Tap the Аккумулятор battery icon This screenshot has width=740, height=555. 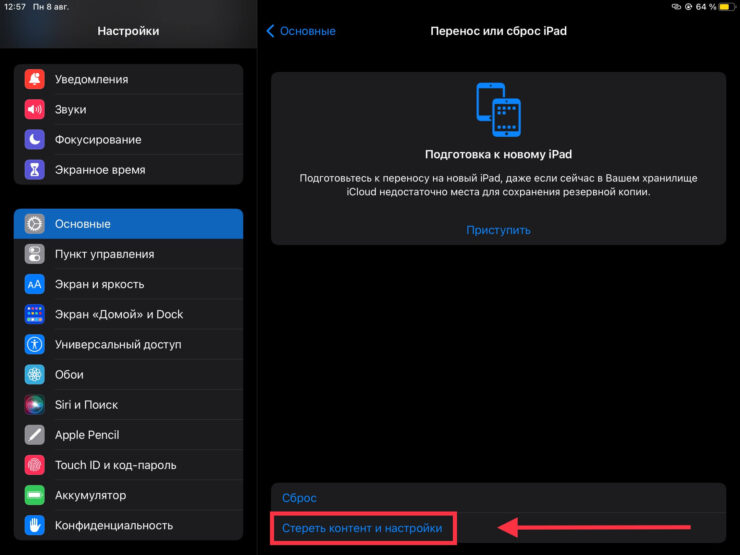(x=35, y=495)
